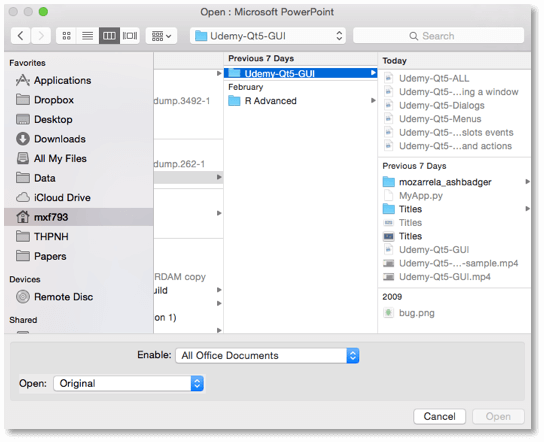This screenshot has height=442, width=544.
Task: Open the Open: Original dropdown
Action: 128,383
